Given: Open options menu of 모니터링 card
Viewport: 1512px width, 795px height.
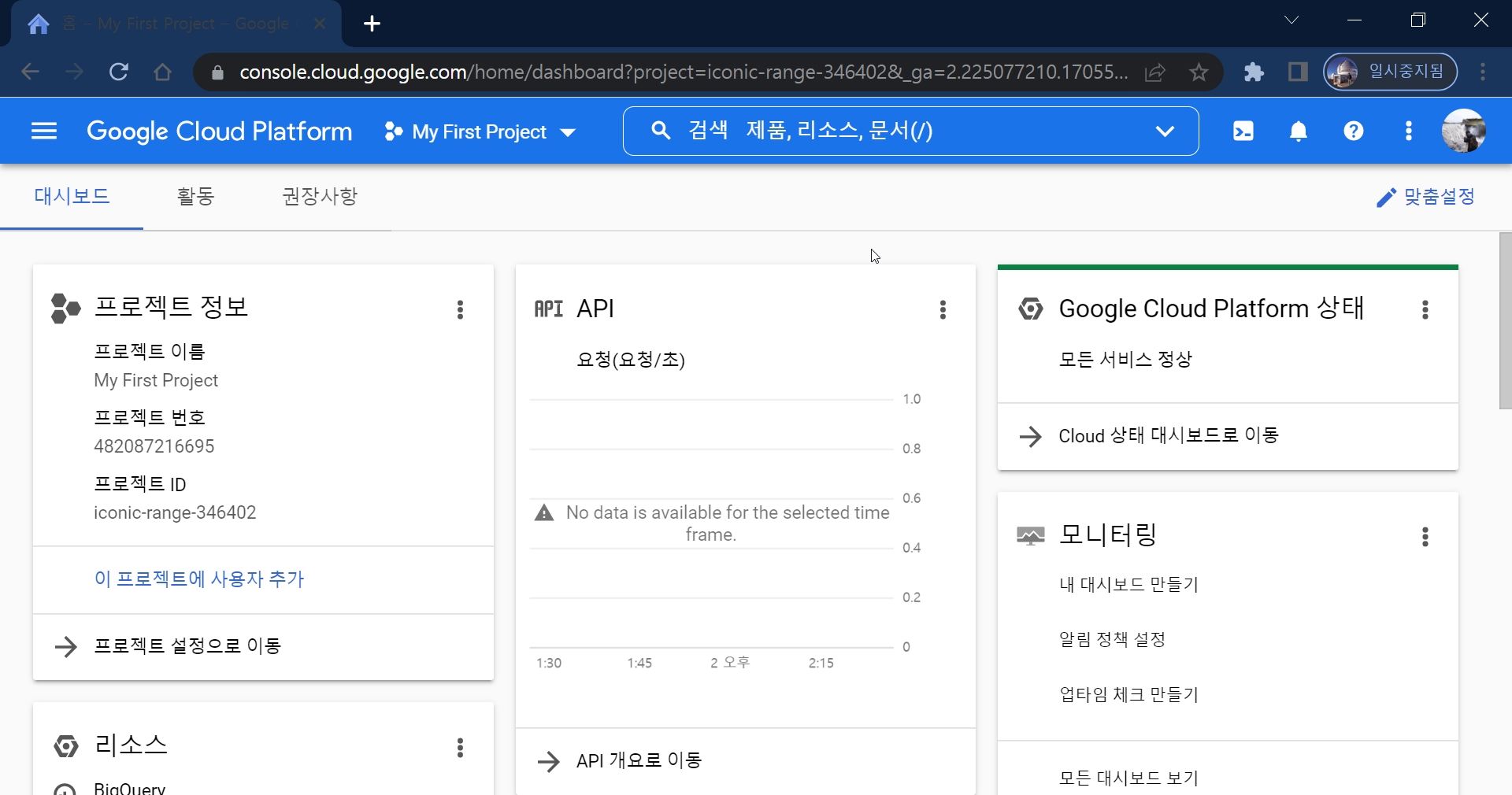Looking at the screenshot, I should coord(1425,537).
